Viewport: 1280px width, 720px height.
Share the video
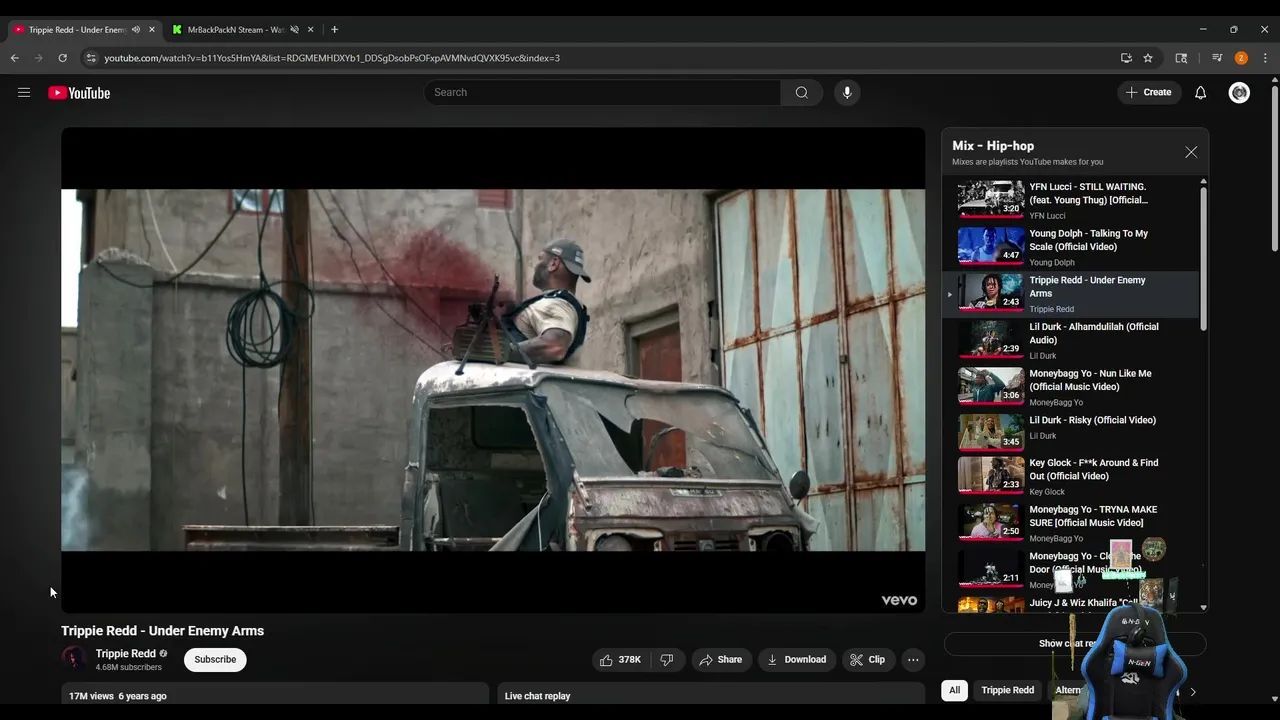(x=720, y=660)
